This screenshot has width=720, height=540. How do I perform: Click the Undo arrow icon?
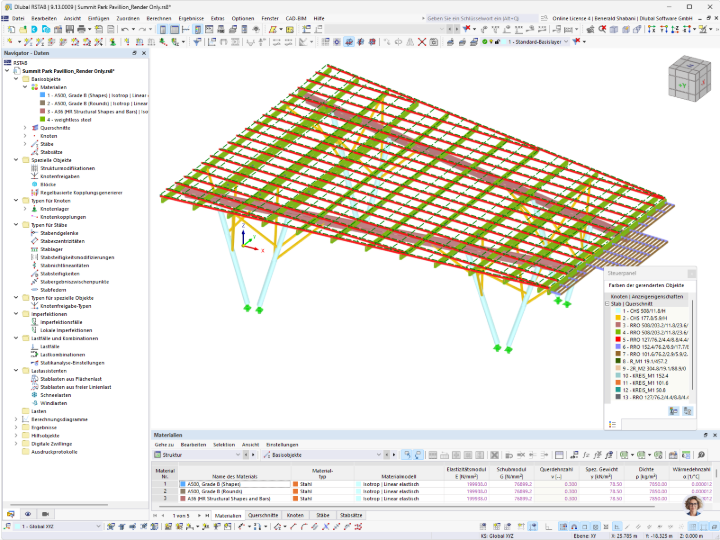click(x=125, y=29)
